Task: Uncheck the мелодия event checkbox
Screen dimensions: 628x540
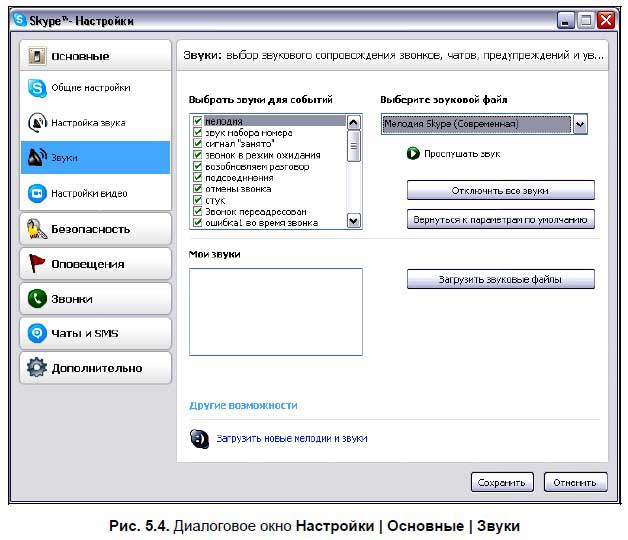Action: coord(197,122)
